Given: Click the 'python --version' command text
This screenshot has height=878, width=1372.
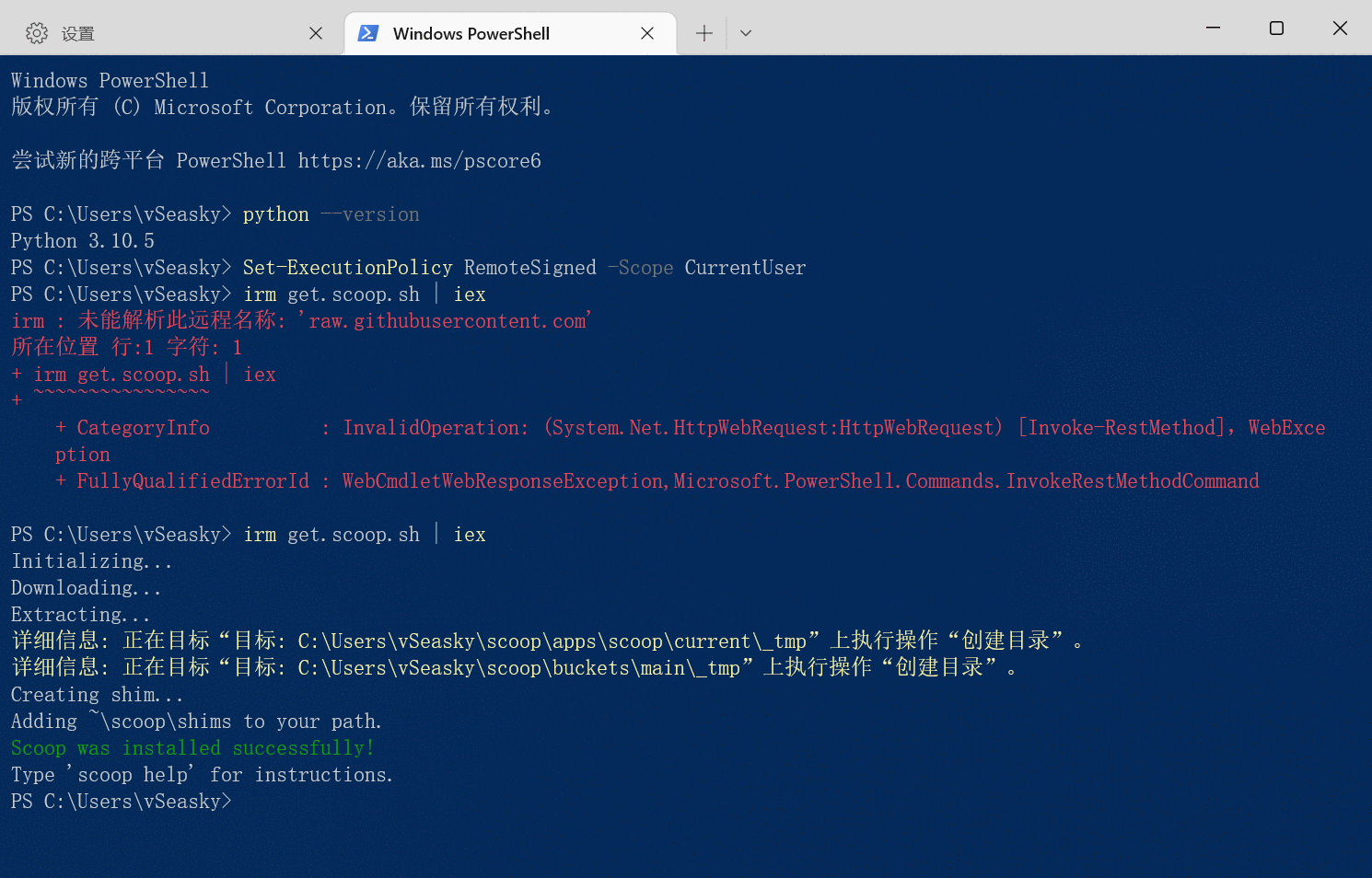Looking at the screenshot, I should click(x=331, y=214).
